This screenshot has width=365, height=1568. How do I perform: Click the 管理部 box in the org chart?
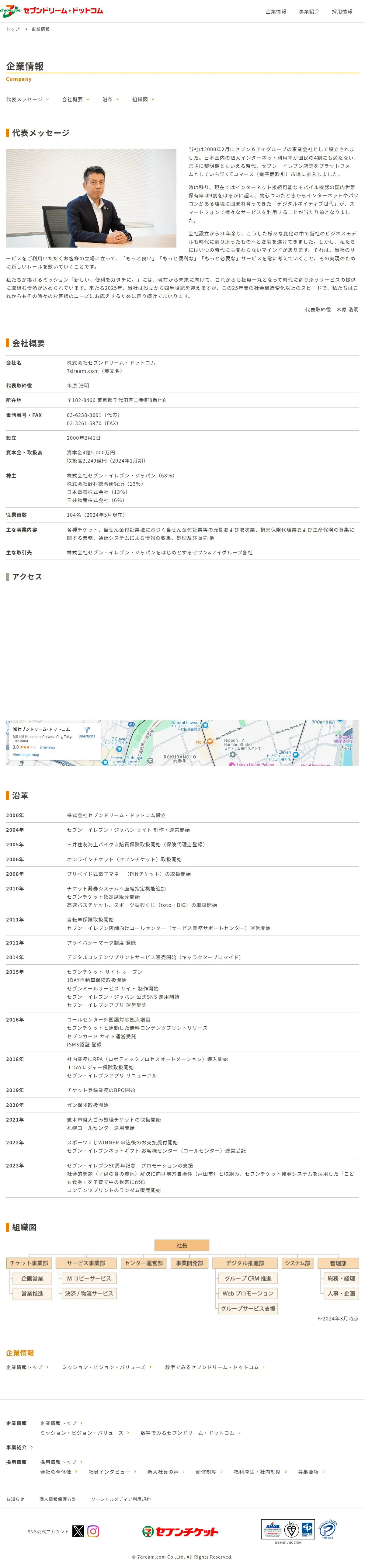pyautogui.click(x=338, y=1263)
